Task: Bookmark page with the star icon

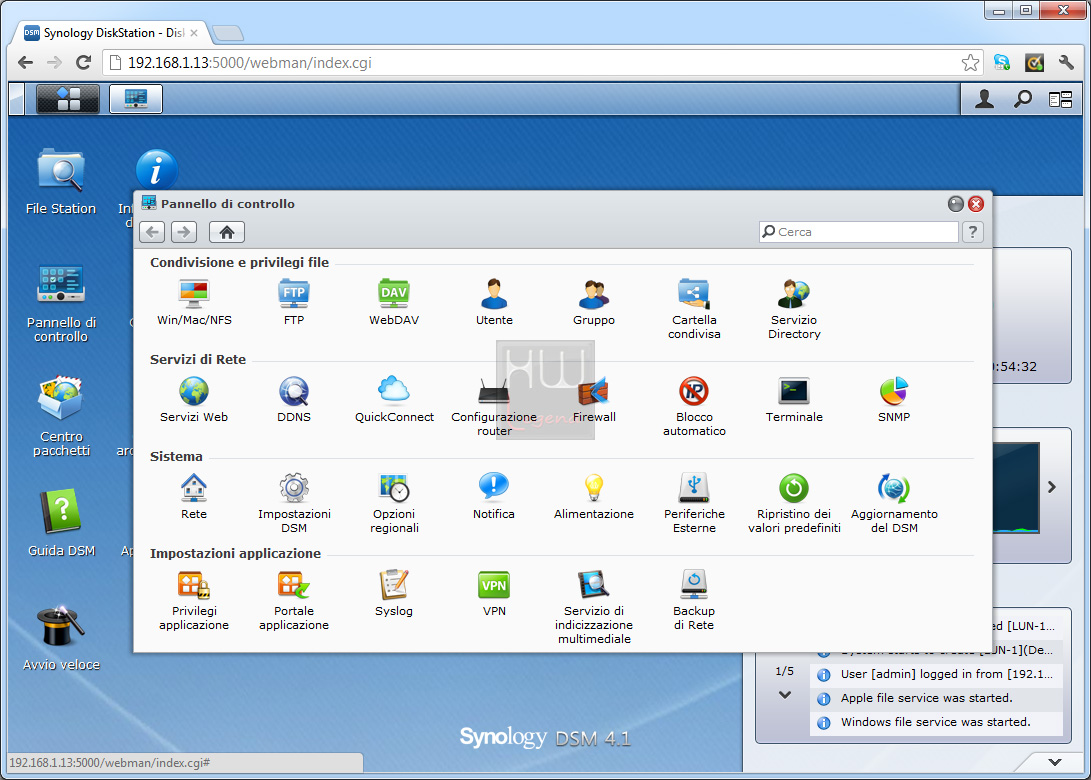Action: (970, 63)
